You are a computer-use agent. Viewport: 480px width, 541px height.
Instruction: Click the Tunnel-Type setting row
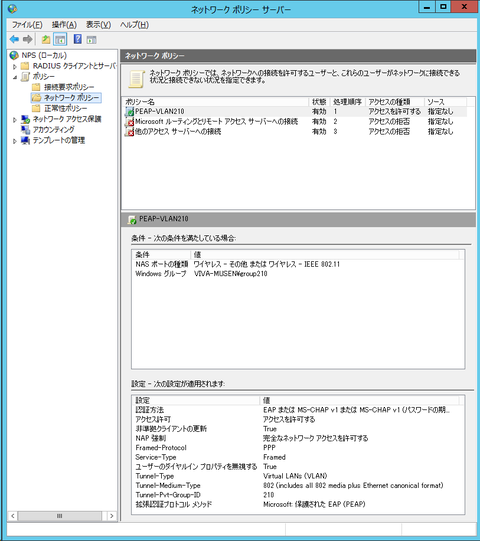(x=298, y=476)
